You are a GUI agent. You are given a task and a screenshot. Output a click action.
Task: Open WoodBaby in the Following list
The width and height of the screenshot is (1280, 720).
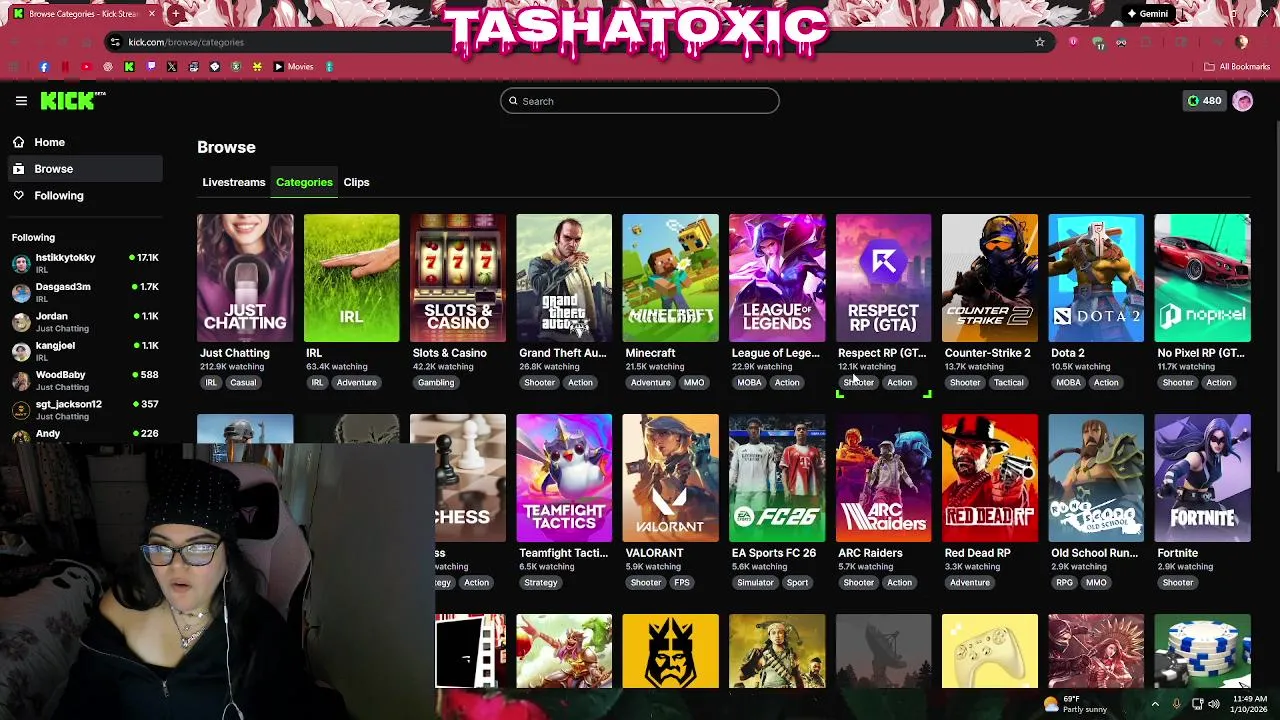pyautogui.click(x=84, y=380)
